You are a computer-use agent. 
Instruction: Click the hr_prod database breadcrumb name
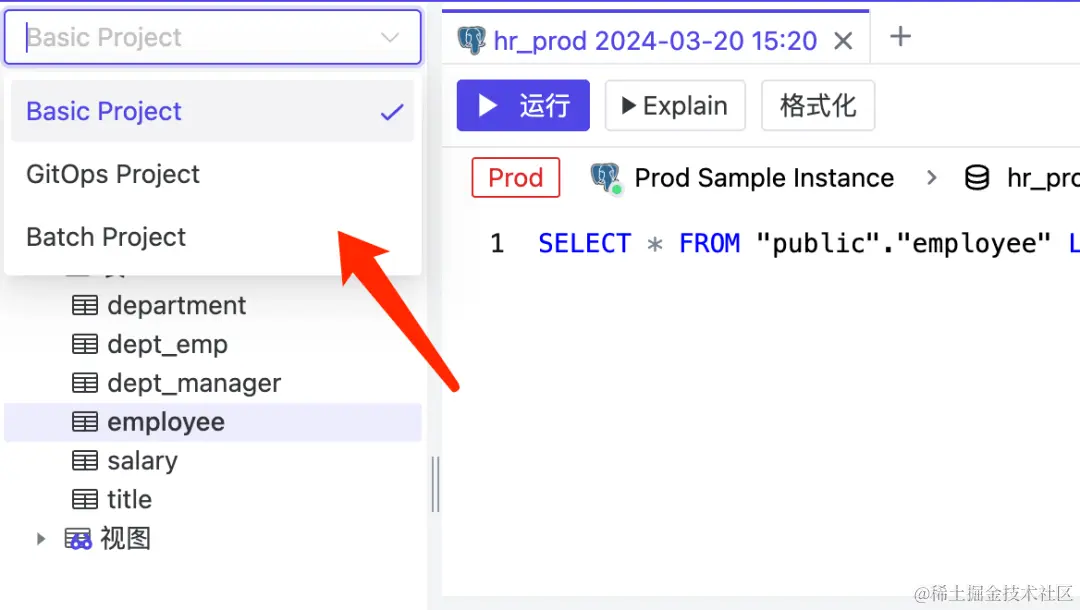(1043, 178)
